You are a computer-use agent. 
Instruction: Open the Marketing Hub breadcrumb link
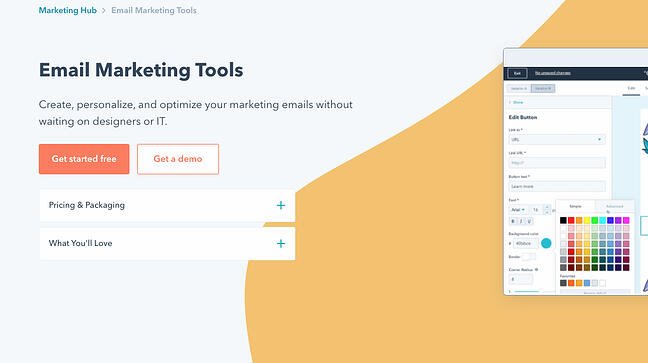click(67, 10)
